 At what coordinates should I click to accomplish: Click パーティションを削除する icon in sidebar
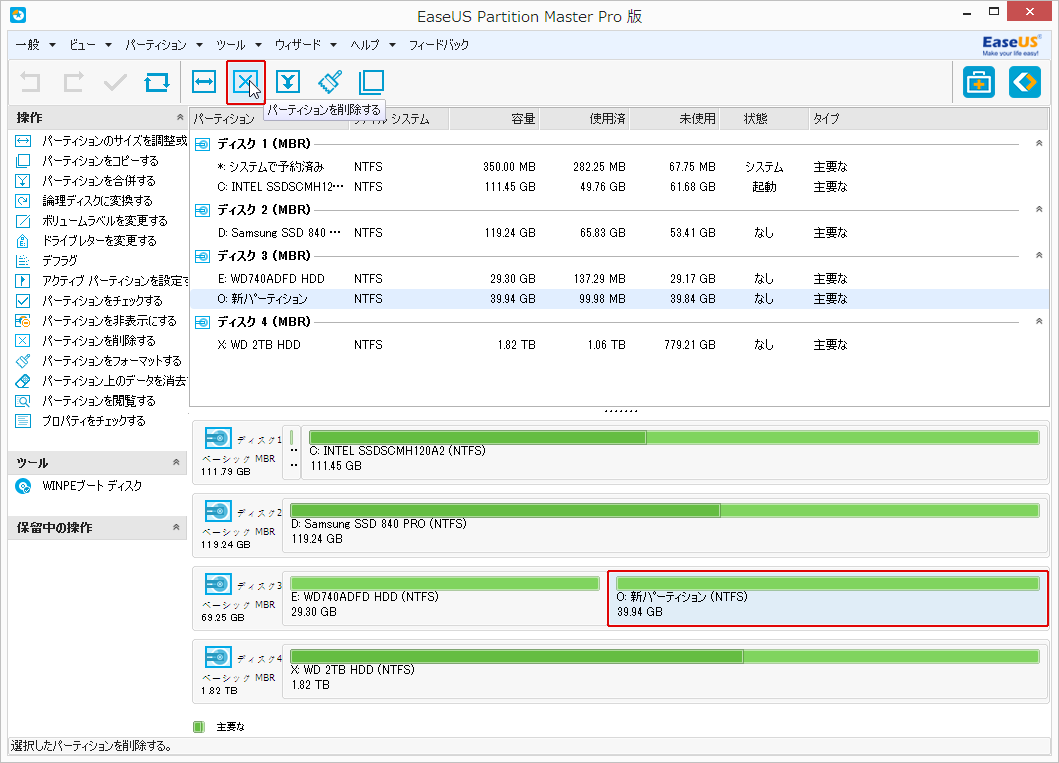[23, 340]
